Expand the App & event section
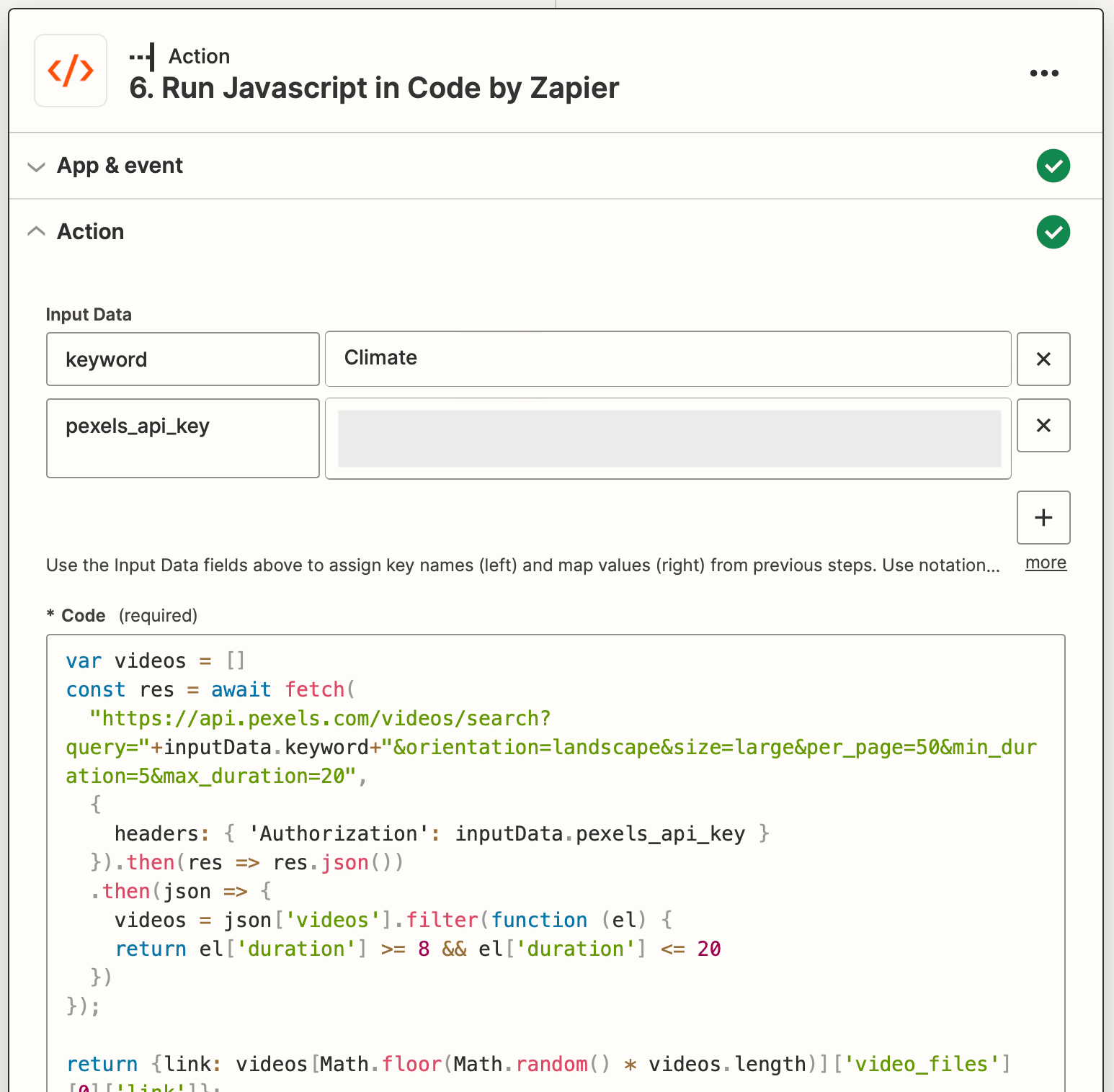Screen dimensions: 1114x1092 pos(36,166)
